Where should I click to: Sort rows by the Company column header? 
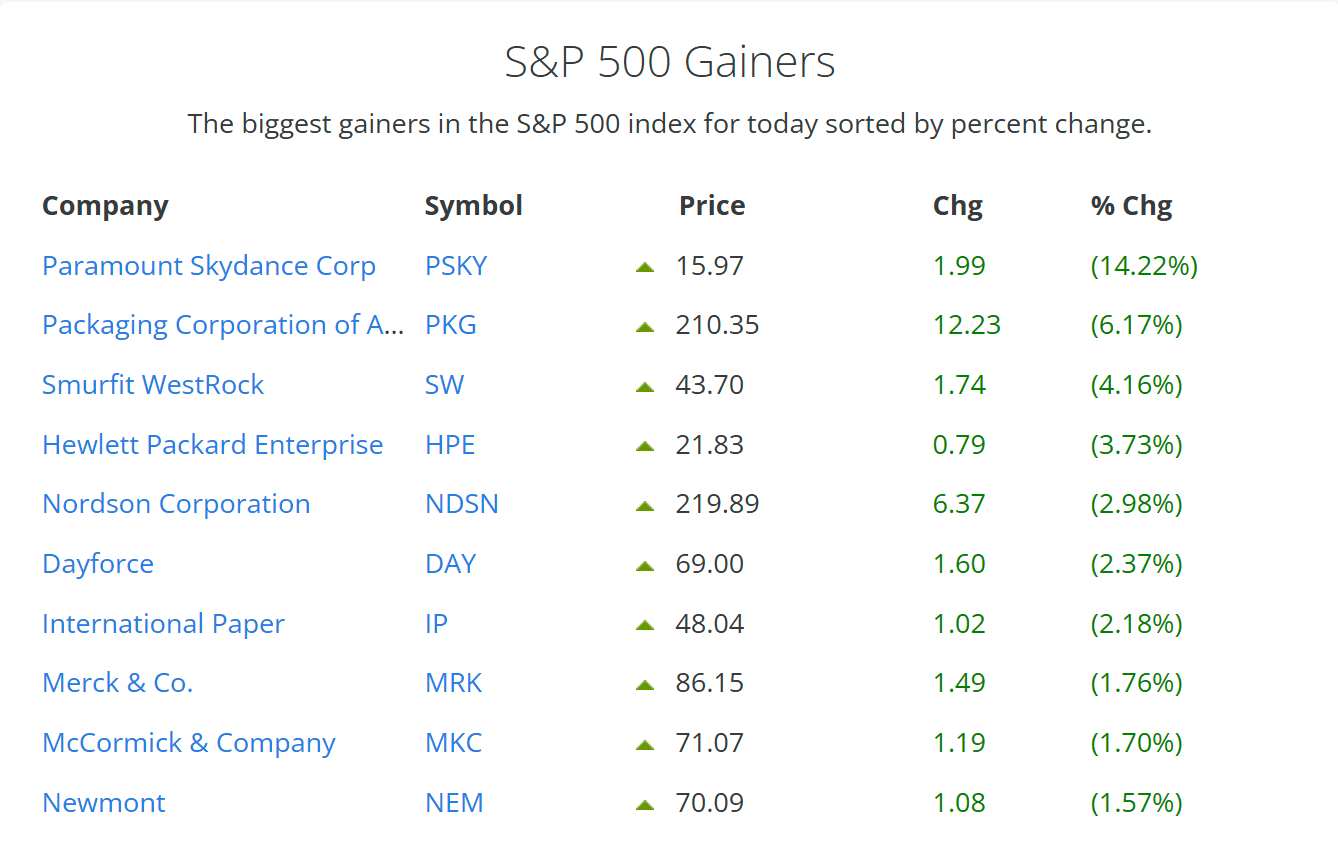tap(105, 206)
